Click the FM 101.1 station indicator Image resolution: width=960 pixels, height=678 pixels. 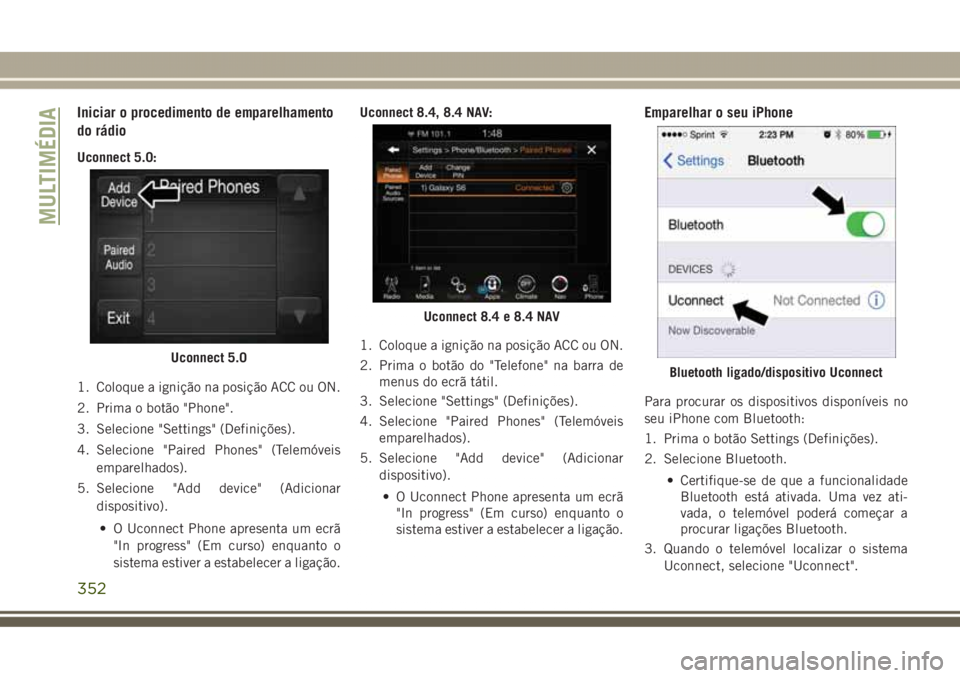point(430,134)
